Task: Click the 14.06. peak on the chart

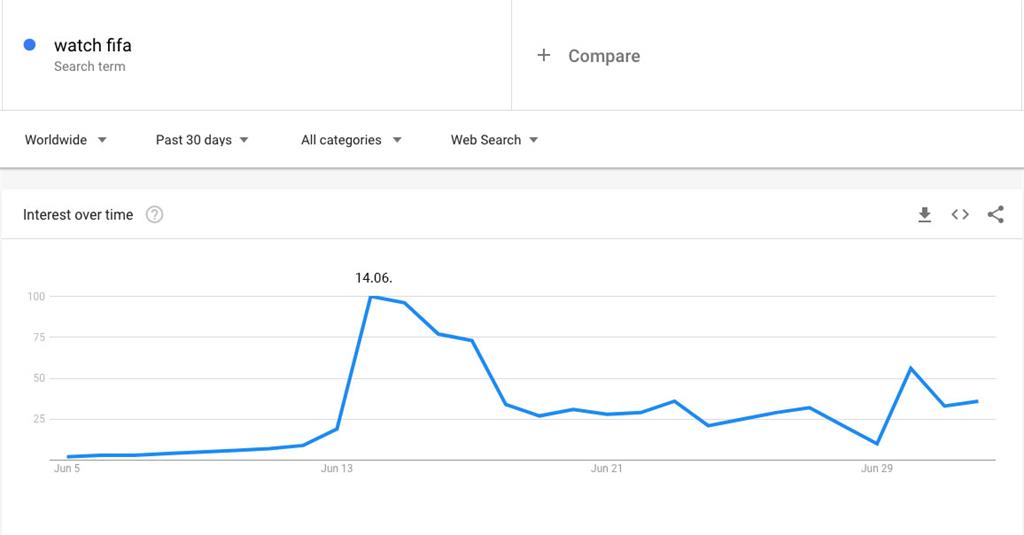Action: coord(371,296)
